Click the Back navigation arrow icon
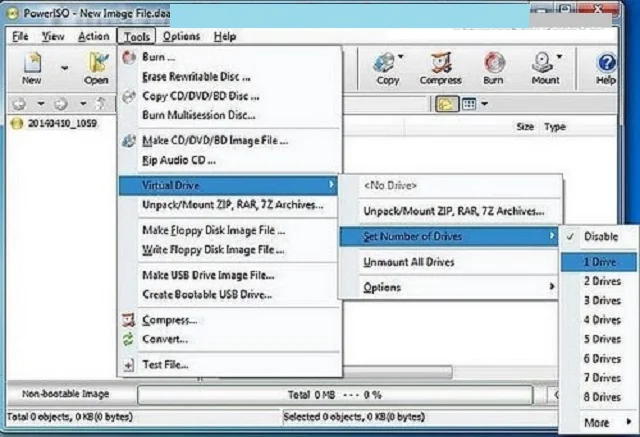Viewport: 640px width, 437px height. (19, 104)
